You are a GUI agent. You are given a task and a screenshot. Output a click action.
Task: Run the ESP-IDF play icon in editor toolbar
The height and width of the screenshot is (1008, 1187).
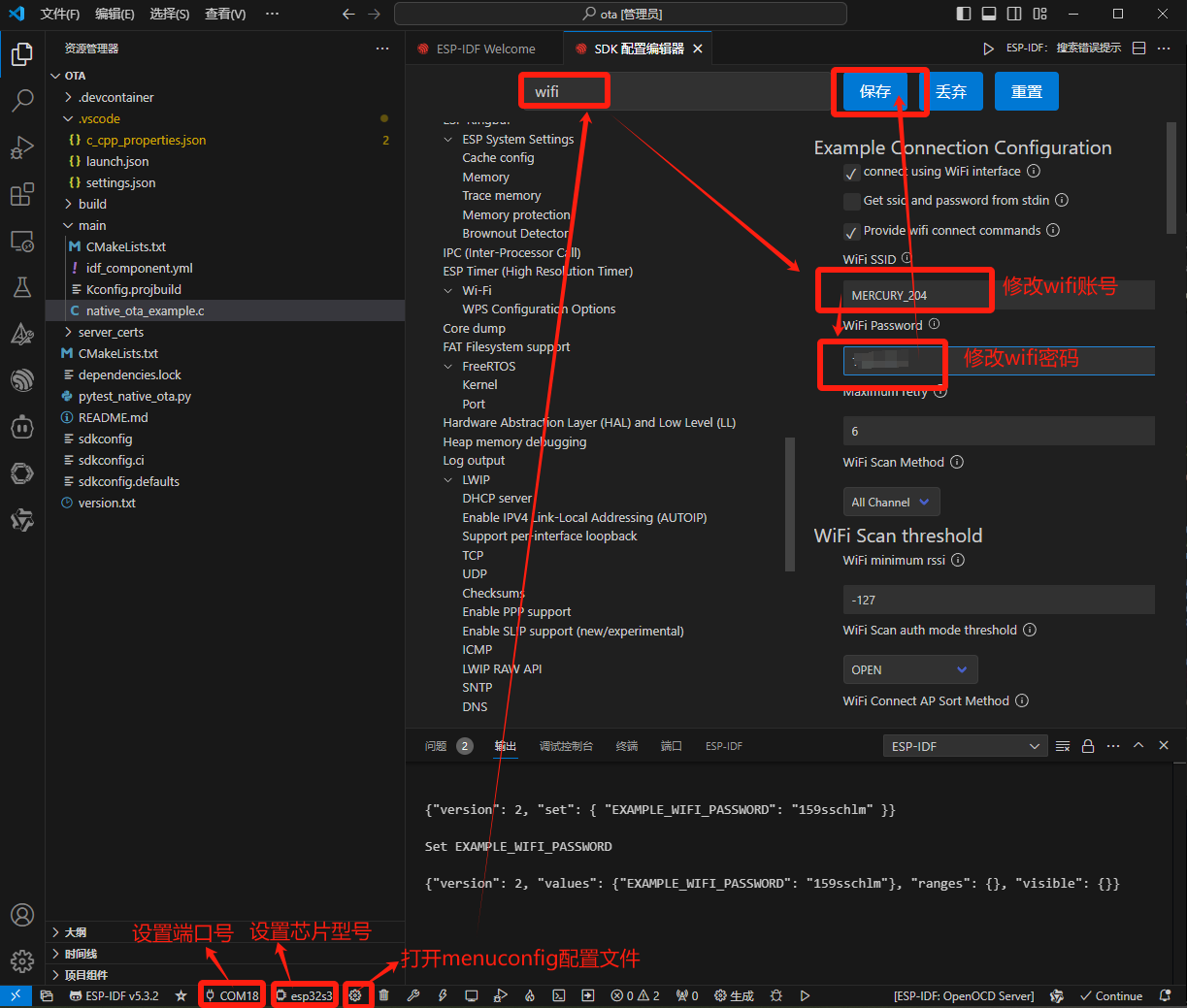(x=988, y=49)
